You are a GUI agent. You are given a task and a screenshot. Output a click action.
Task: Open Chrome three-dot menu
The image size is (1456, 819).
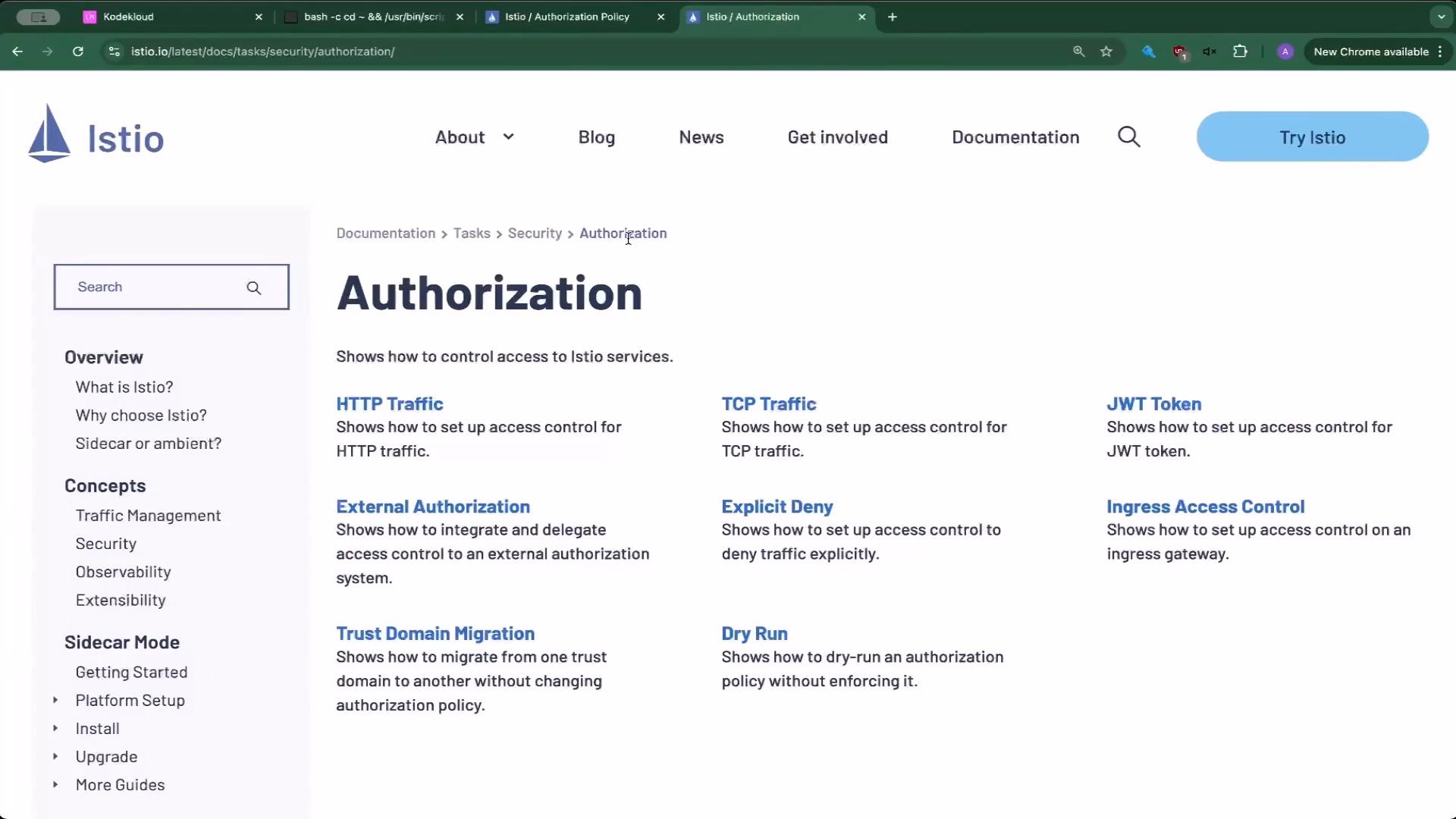pyautogui.click(x=1440, y=52)
